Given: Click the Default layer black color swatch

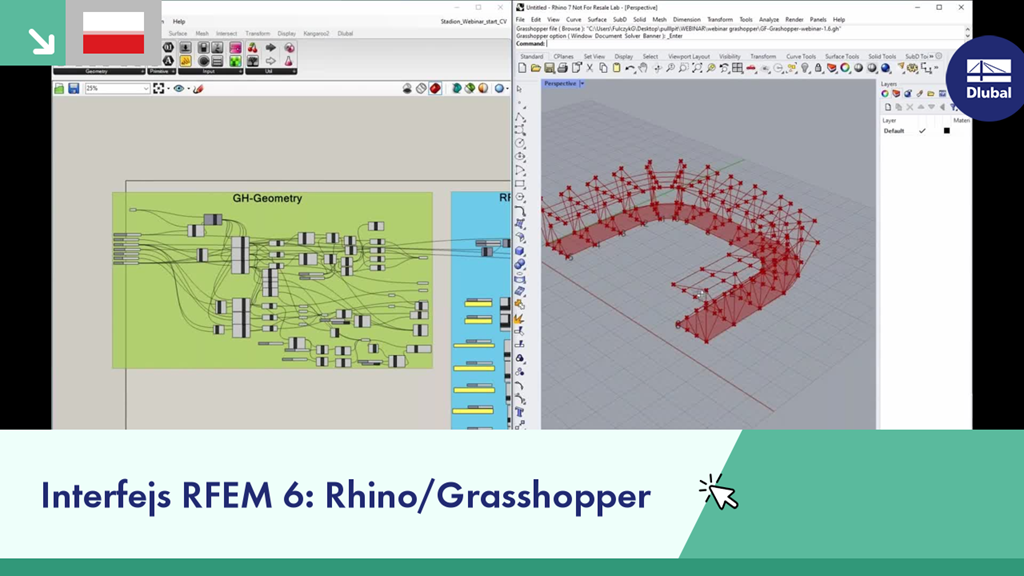Looking at the screenshot, I should pos(946,131).
